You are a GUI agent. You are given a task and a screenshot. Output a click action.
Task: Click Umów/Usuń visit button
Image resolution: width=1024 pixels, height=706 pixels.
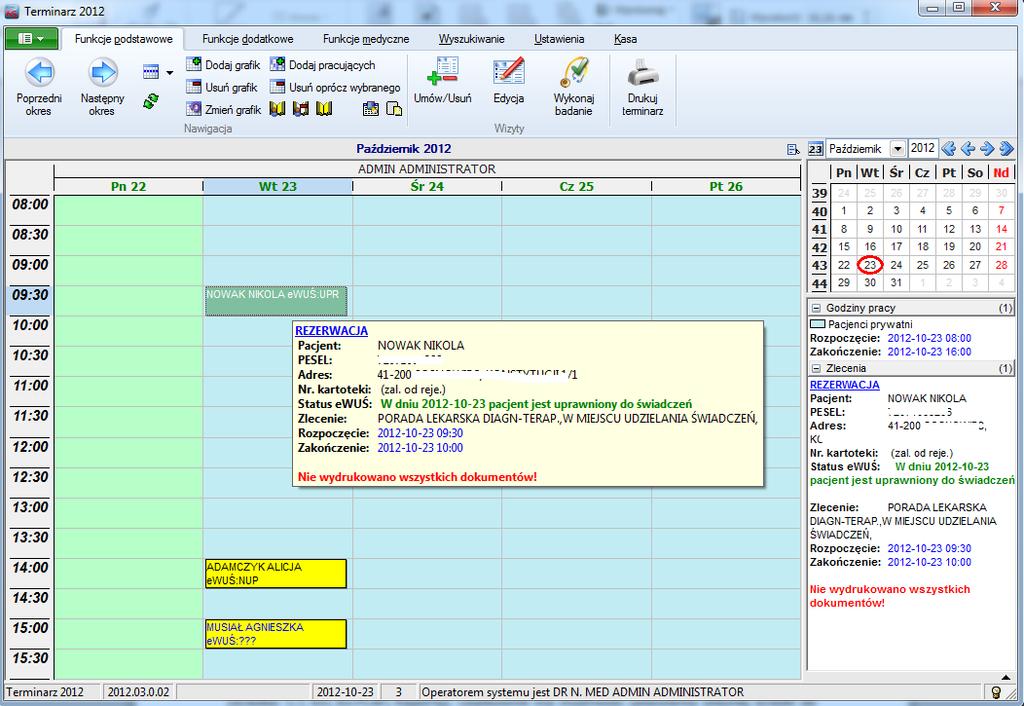tap(442, 80)
